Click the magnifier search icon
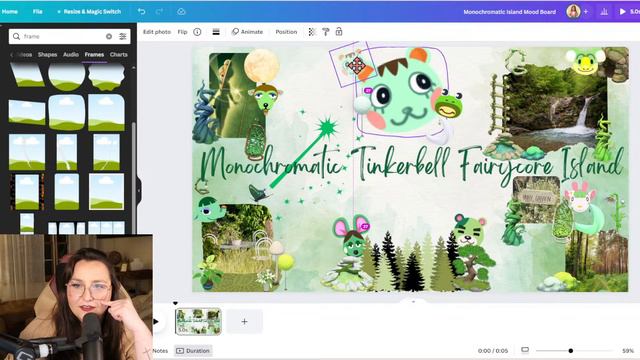640x360 pixels. coord(16,36)
